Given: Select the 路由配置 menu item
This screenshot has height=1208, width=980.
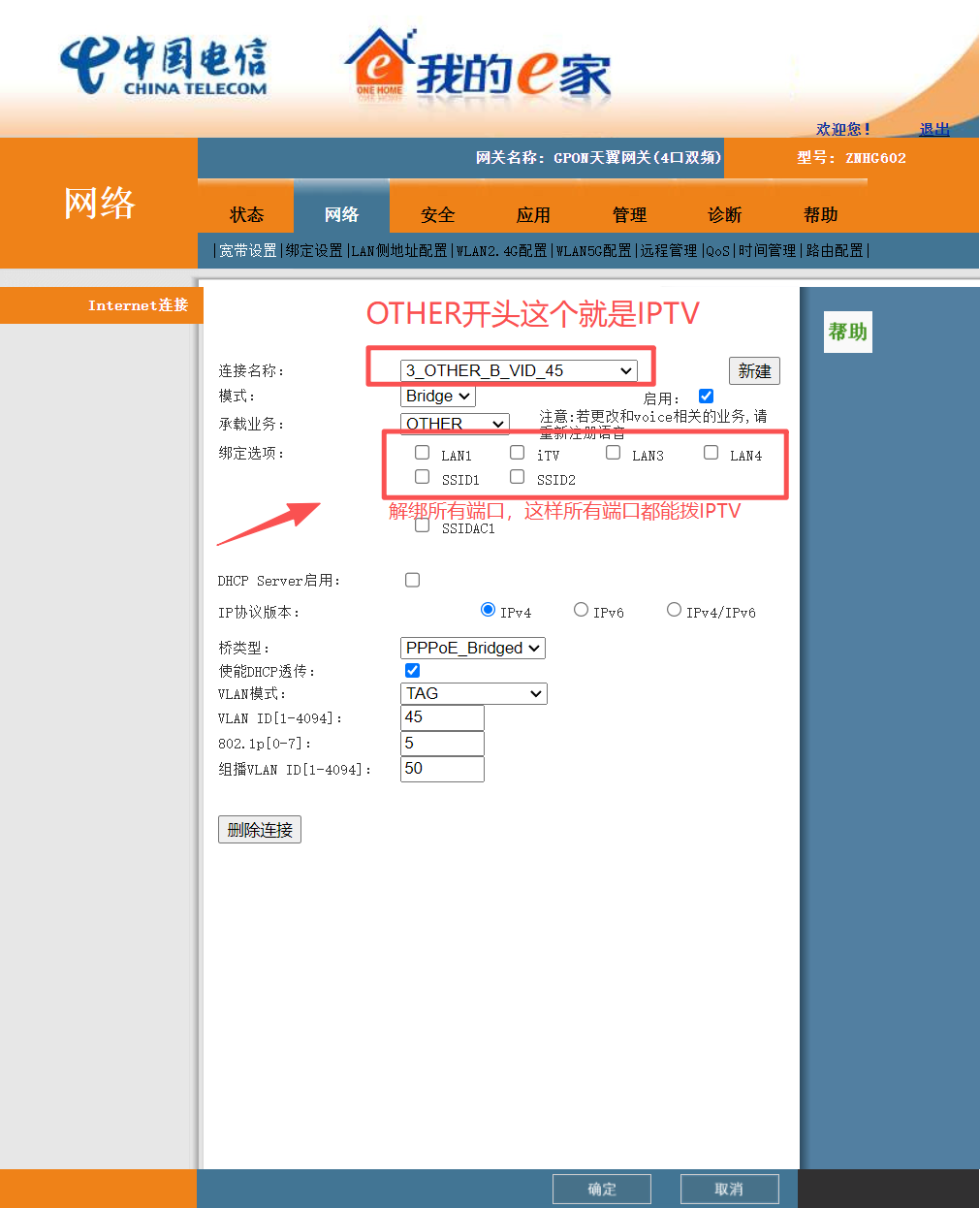Looking at the screenshot, I should (x=835, y=250).
